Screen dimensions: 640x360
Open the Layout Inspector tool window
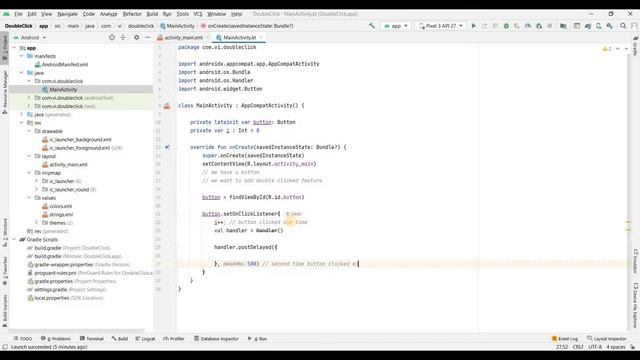click(x=607, y=339)
